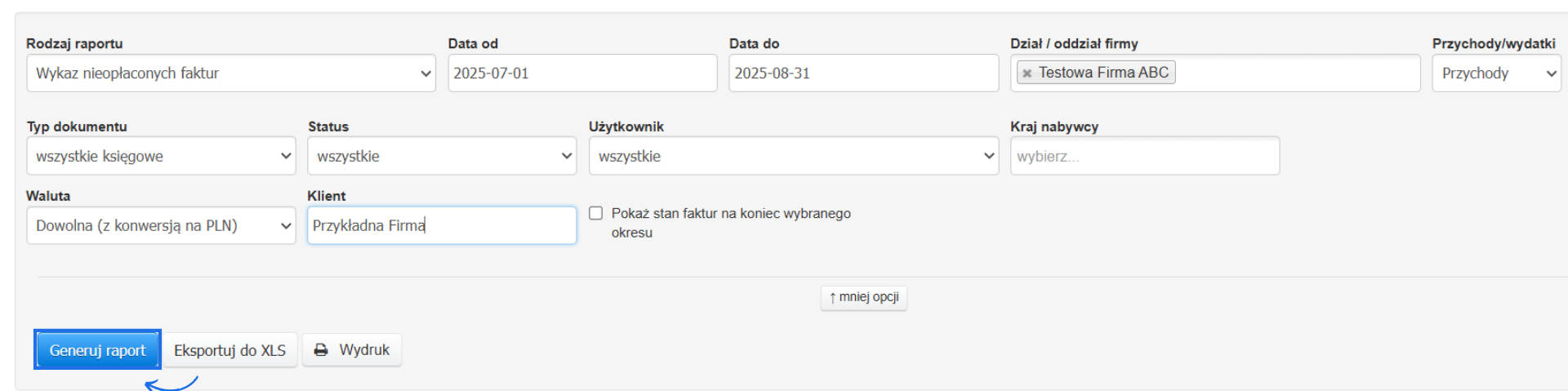Click the Generuj raport button
This screenshot has height=391, width=1568.
coord(97,350)
